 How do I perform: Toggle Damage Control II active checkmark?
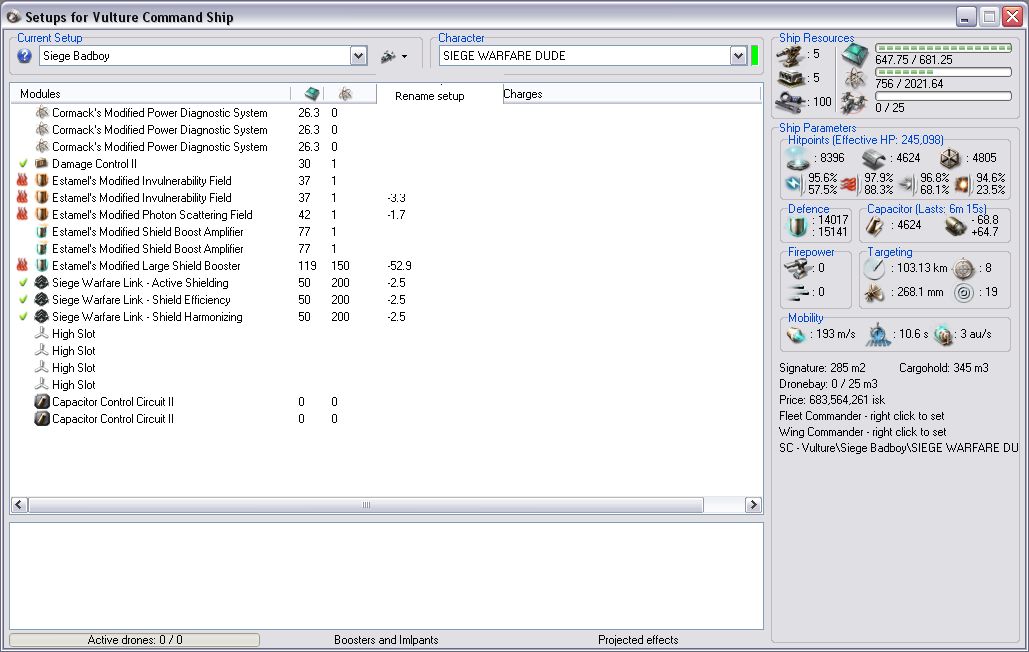point(23,164)
